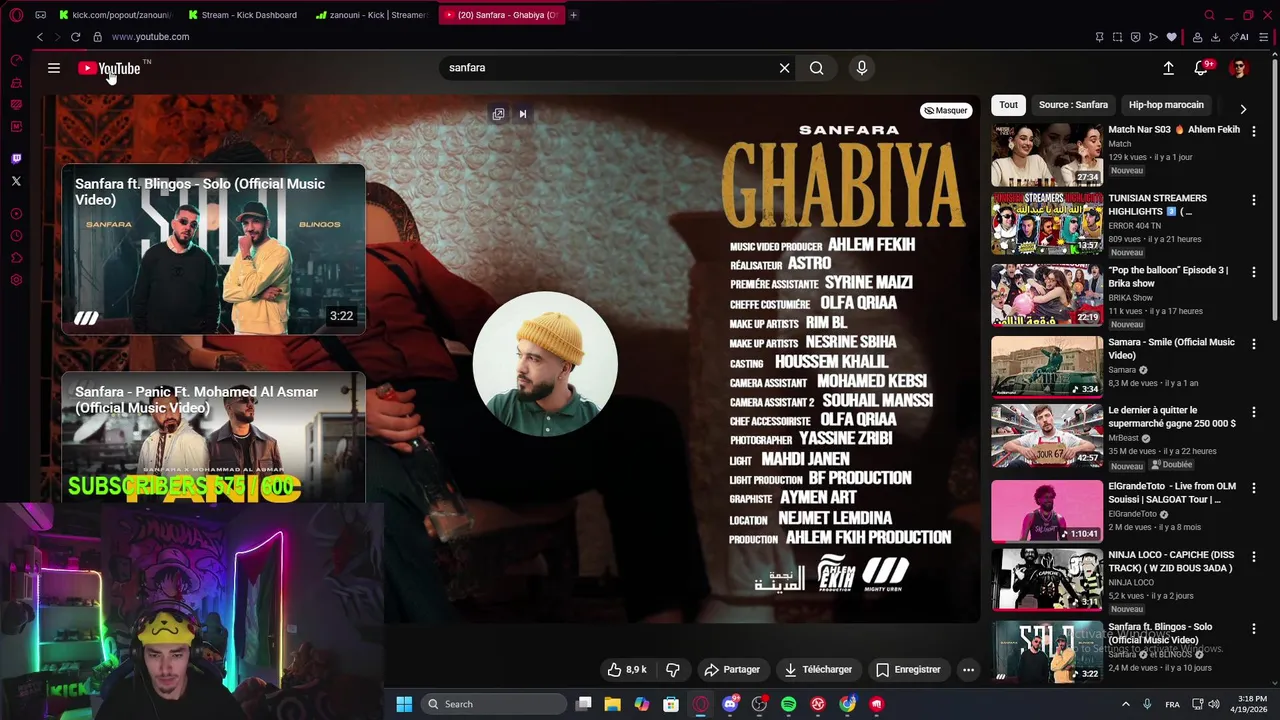This screenshot has height=720, width=1280.
Task: Add page to bookmarks with the heart
Action: pyautogui.click(x=1172, y=37)
